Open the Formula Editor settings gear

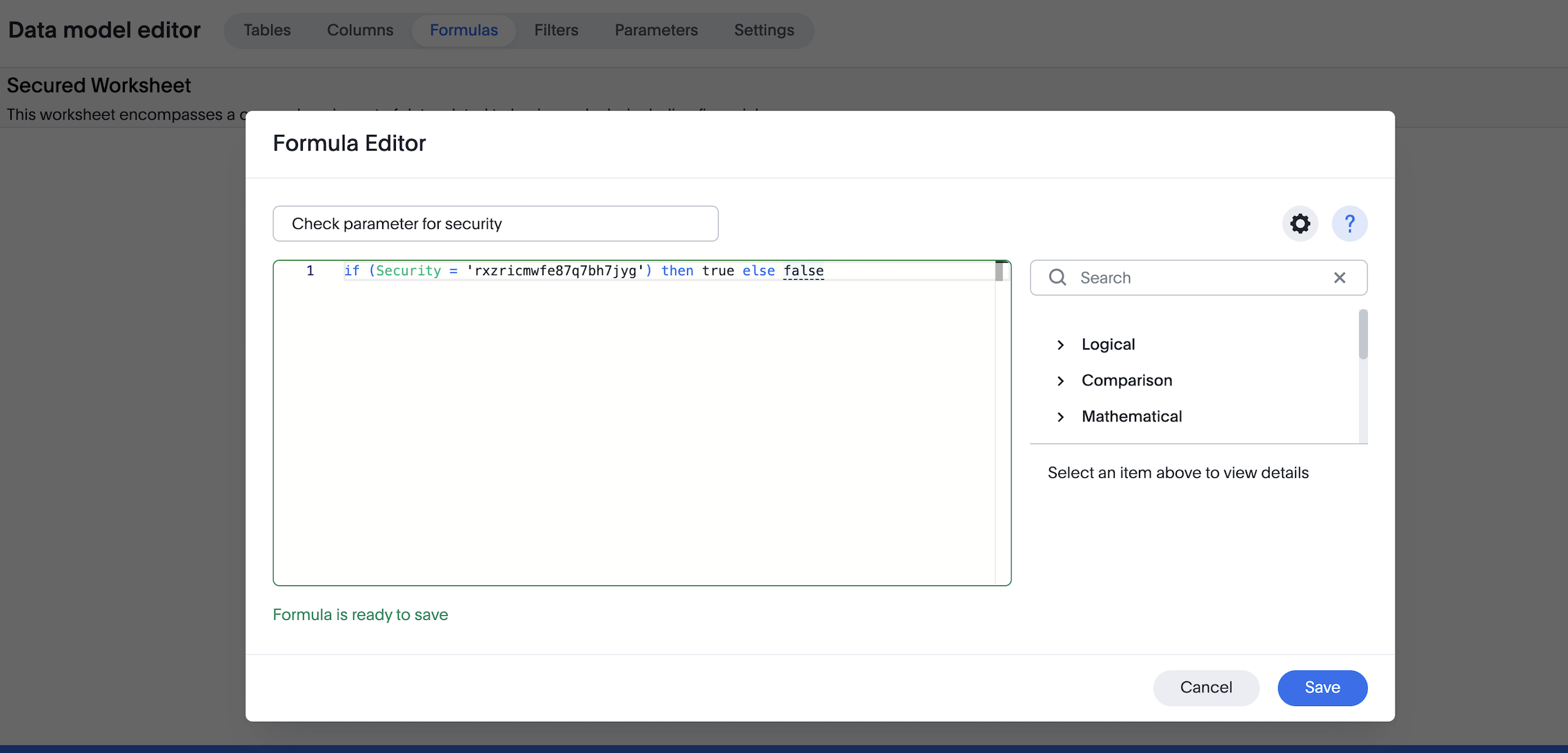tap(1300, 223)
